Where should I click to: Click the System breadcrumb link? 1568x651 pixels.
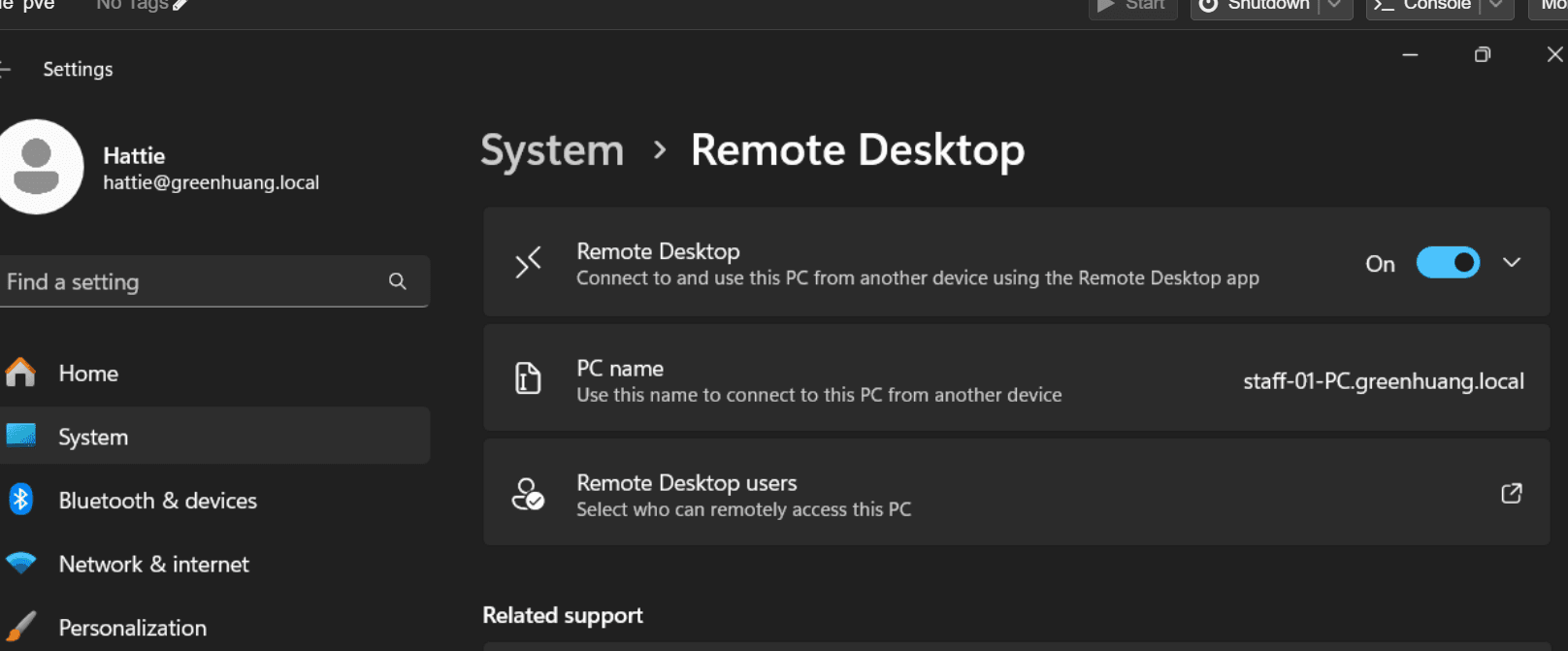(552, 150)
